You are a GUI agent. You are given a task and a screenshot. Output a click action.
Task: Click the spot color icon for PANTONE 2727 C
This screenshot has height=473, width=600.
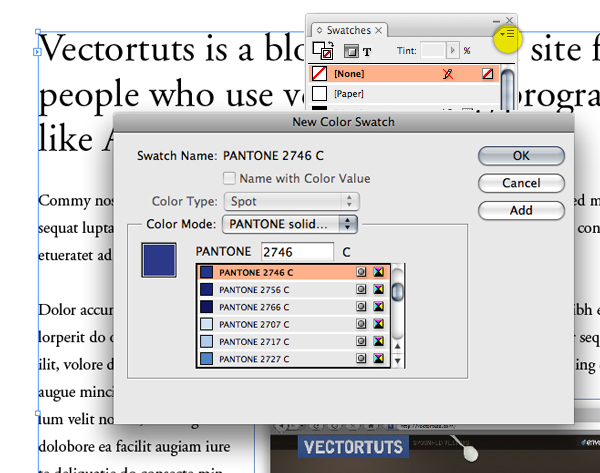[x=361, y=359]
